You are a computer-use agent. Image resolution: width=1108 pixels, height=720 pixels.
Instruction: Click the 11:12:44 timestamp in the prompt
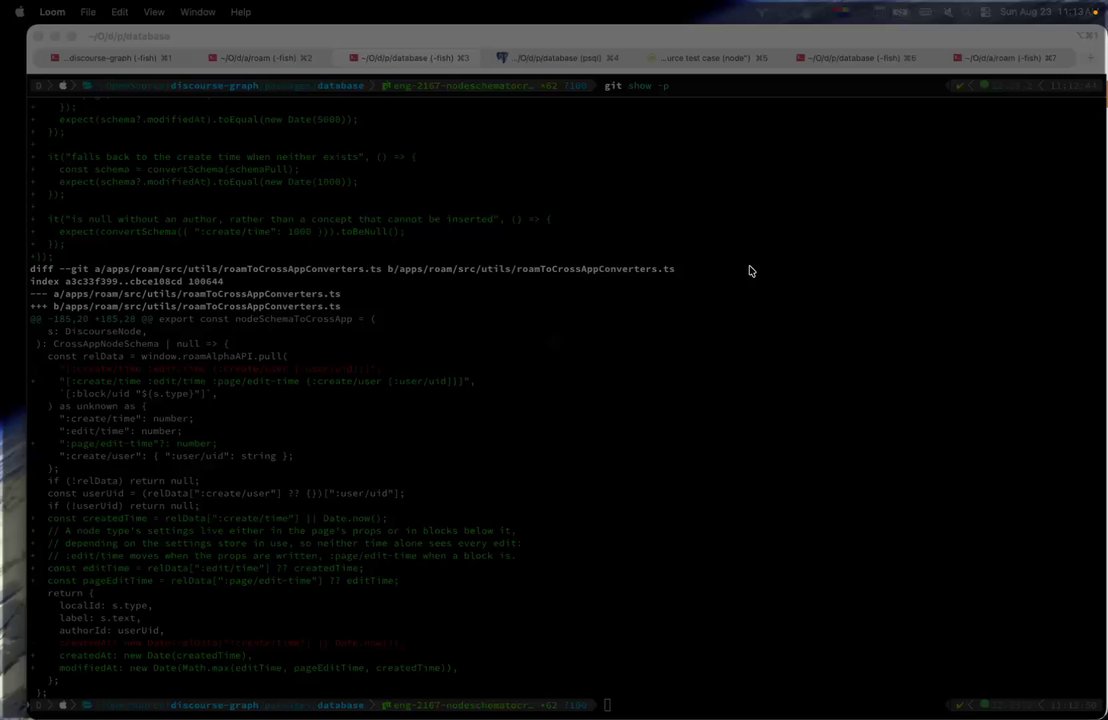tap(1074, 85)
